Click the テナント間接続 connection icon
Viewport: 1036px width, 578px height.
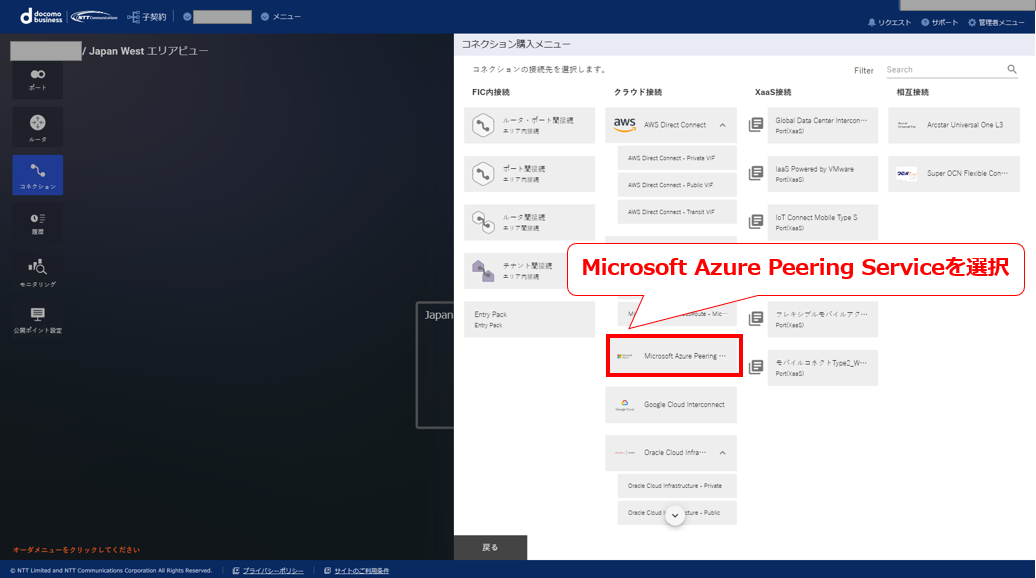(x=483, y=271)
